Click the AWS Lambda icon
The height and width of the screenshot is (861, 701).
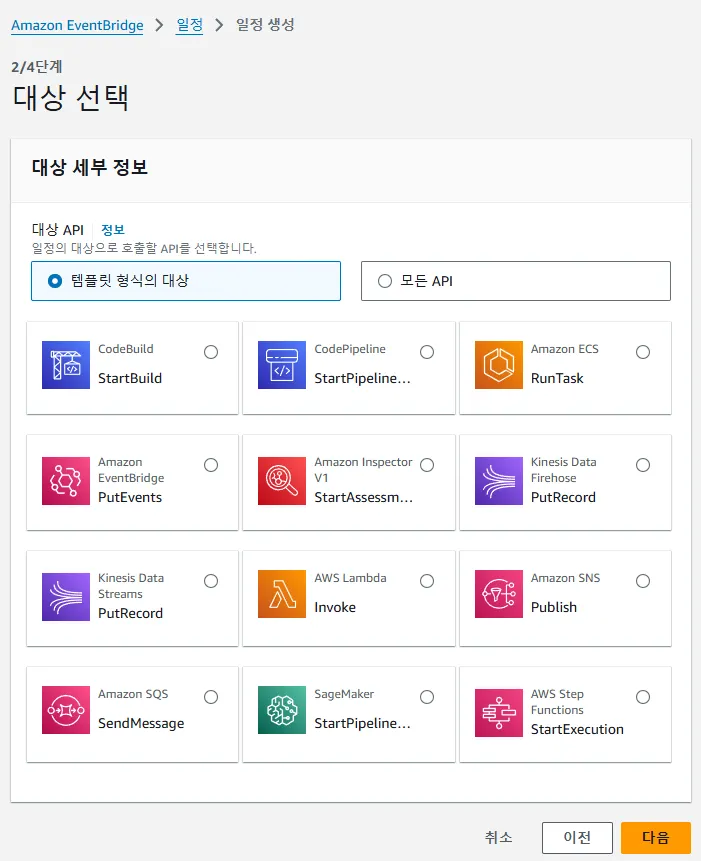282,594
